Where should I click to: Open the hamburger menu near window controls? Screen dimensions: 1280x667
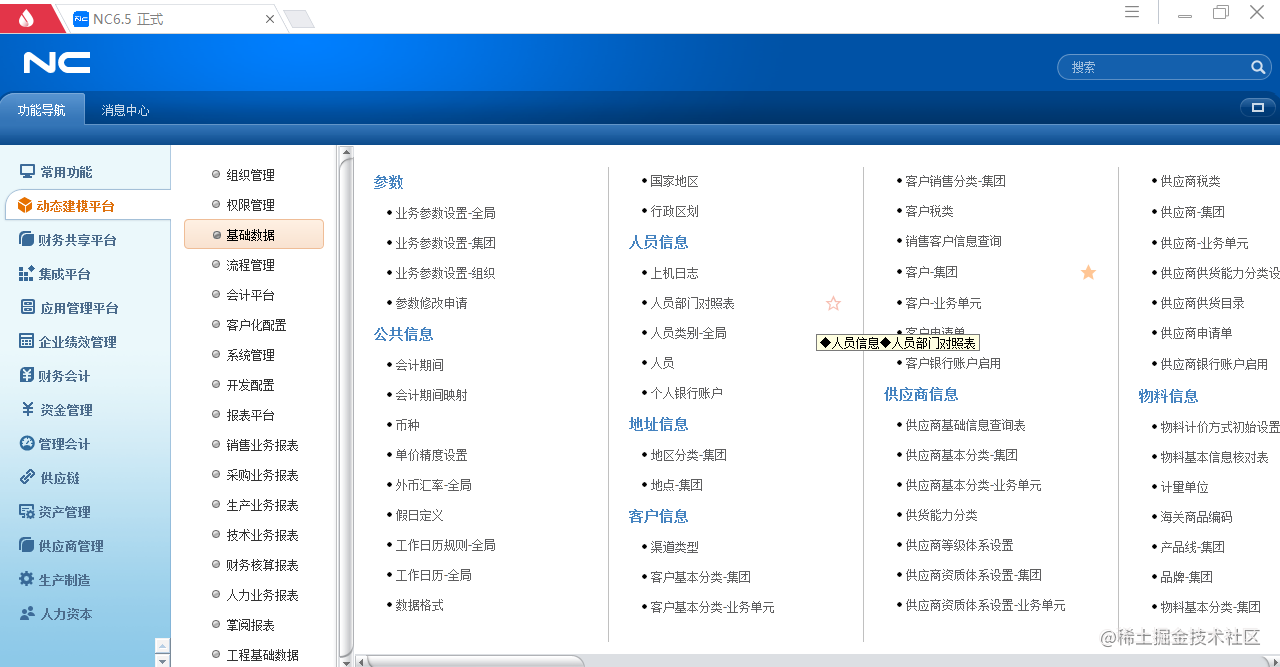coord(1131,12)
